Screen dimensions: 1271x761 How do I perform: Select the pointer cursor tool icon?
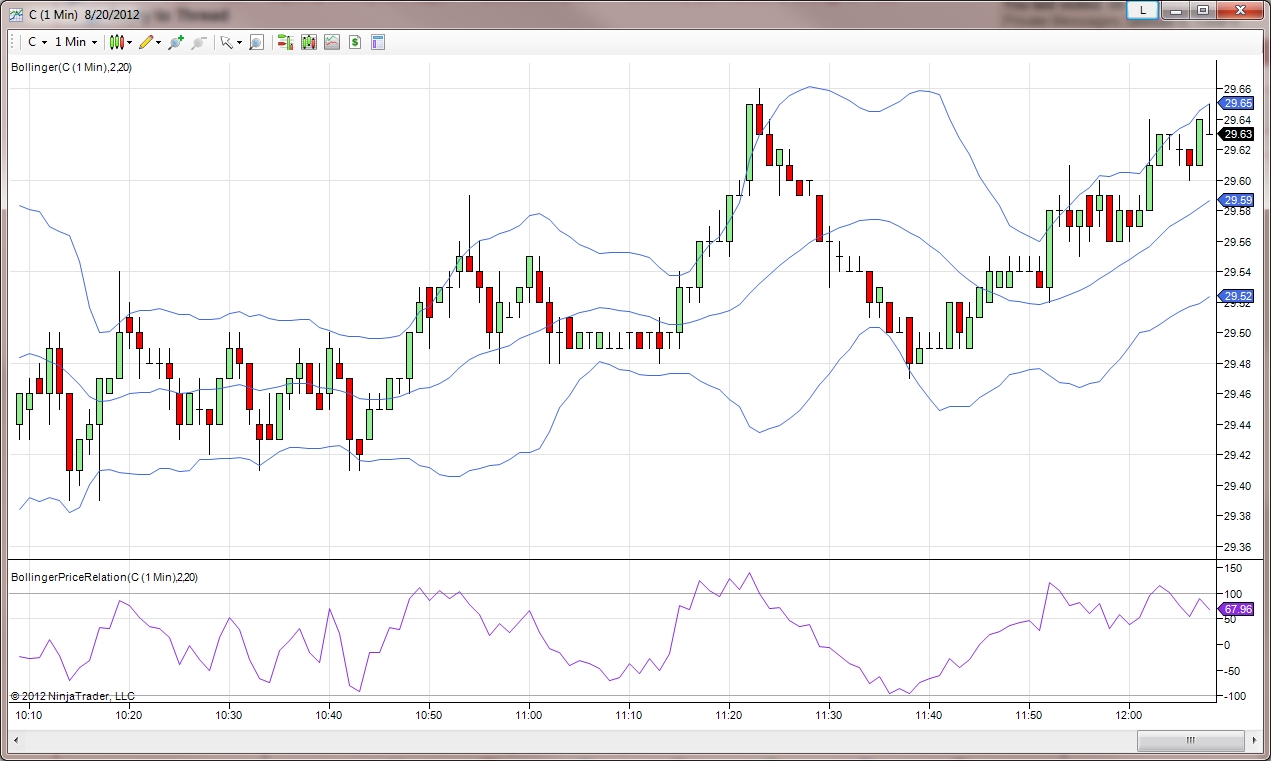click(x=227, y=42)
